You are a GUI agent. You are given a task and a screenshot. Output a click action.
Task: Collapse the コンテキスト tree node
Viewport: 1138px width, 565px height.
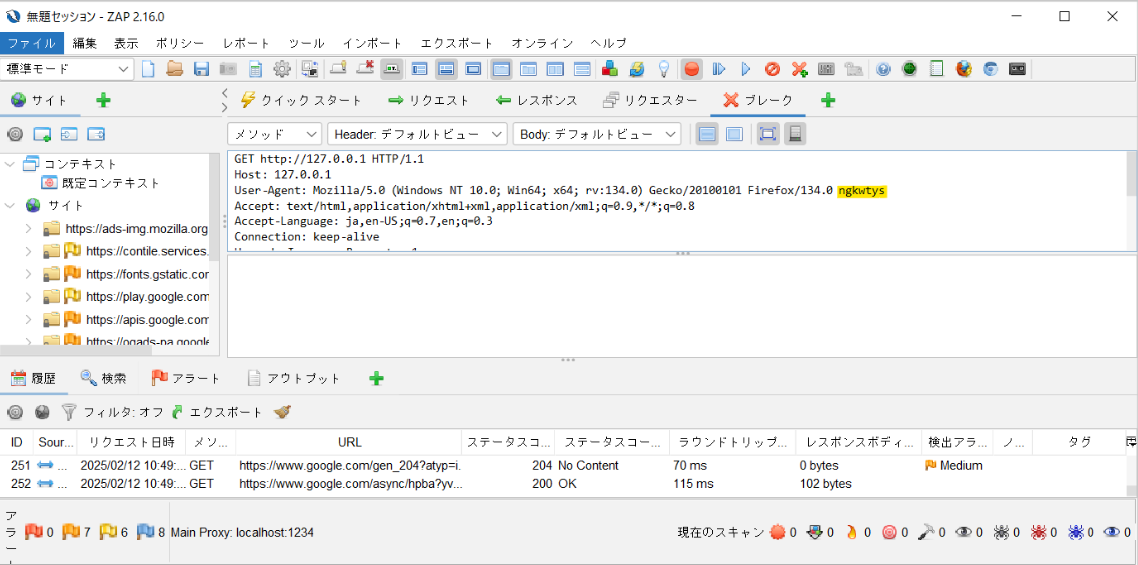[10, 164]
